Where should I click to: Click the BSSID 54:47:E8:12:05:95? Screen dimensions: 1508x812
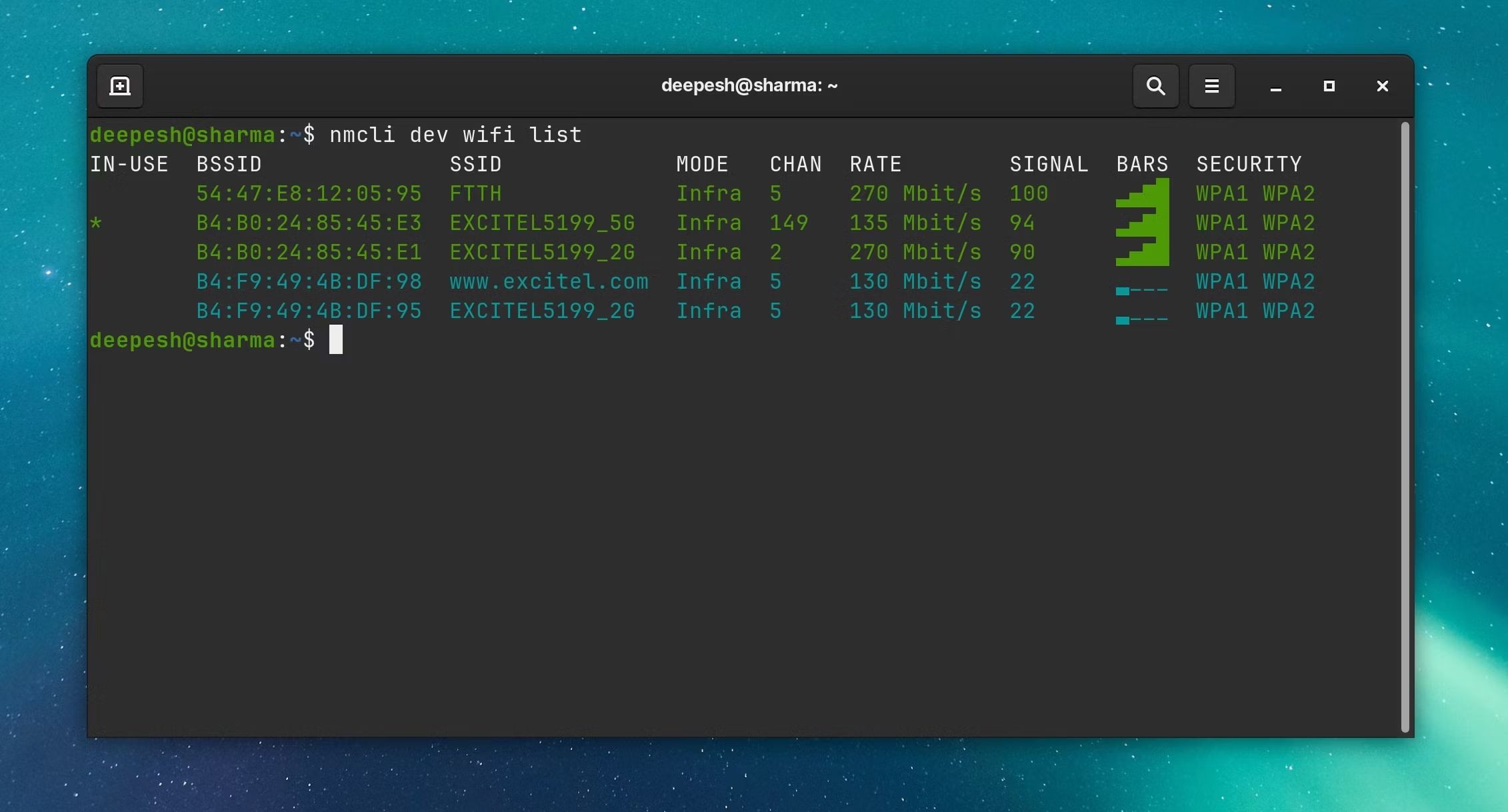(309, 193)
